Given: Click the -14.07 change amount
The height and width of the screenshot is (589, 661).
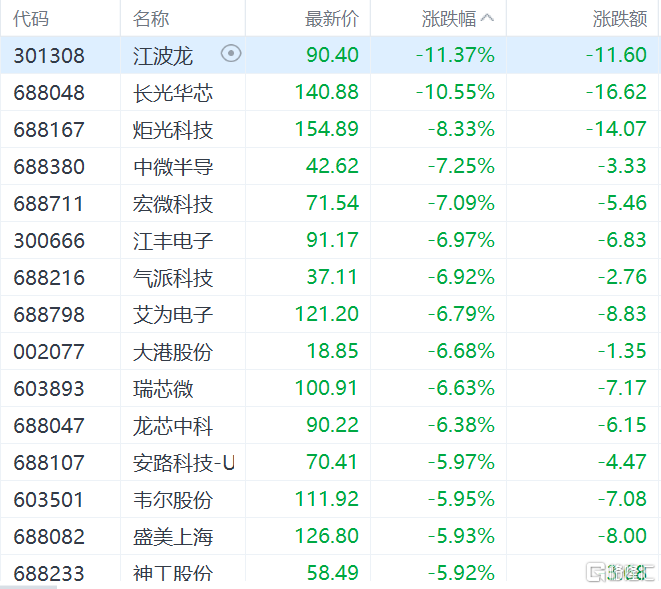Looking at the screenshot, I should [x=616, y=129].
